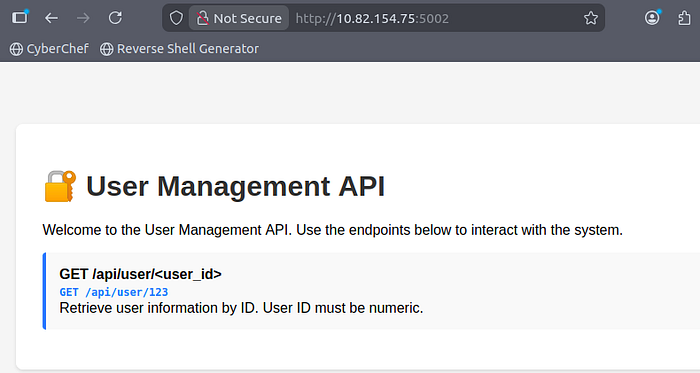Click the forward navigation arrow

(83, 18)
